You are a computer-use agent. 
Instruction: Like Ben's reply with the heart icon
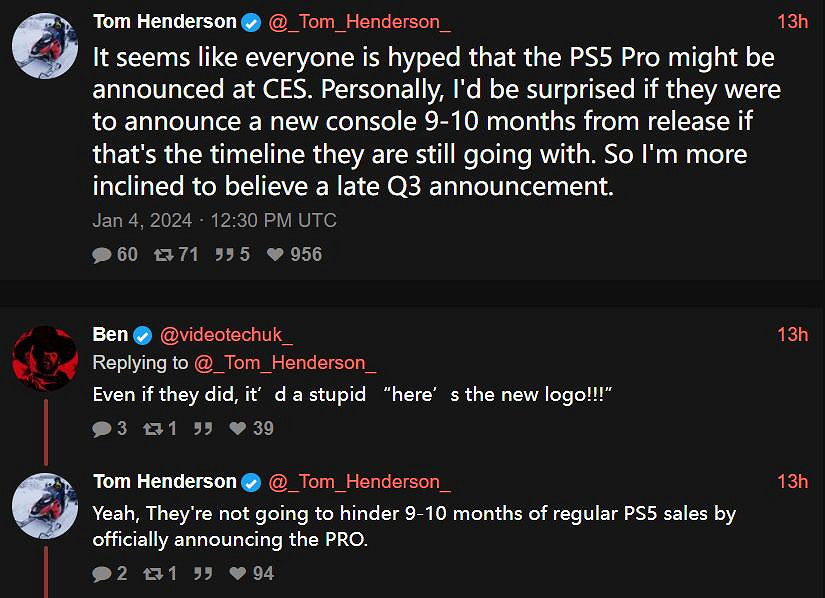pos(238,429)
